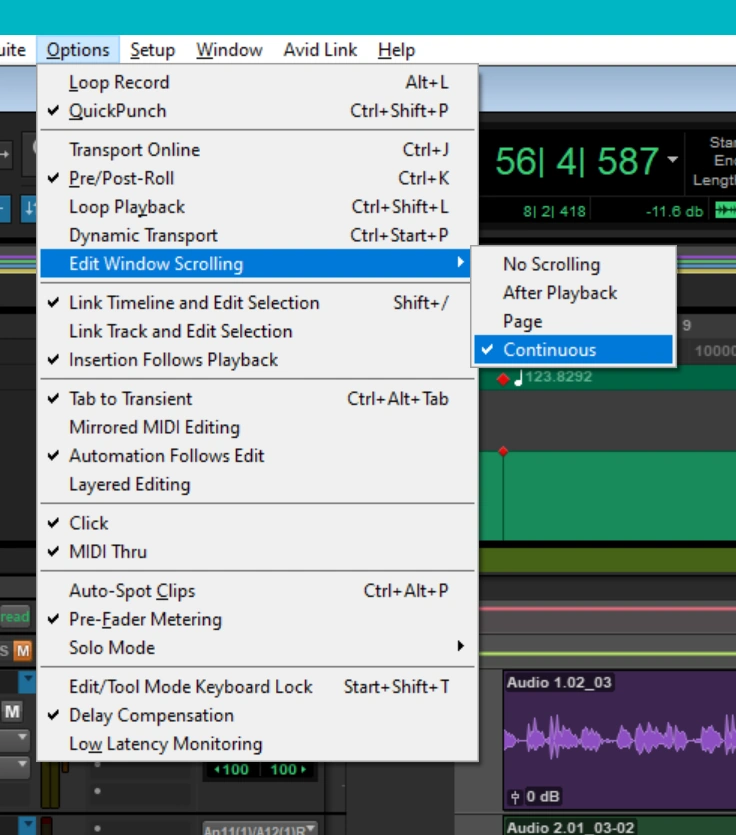Open main counter format dropdown arrow
Screen dimensions: 736x835
[672, 160]
